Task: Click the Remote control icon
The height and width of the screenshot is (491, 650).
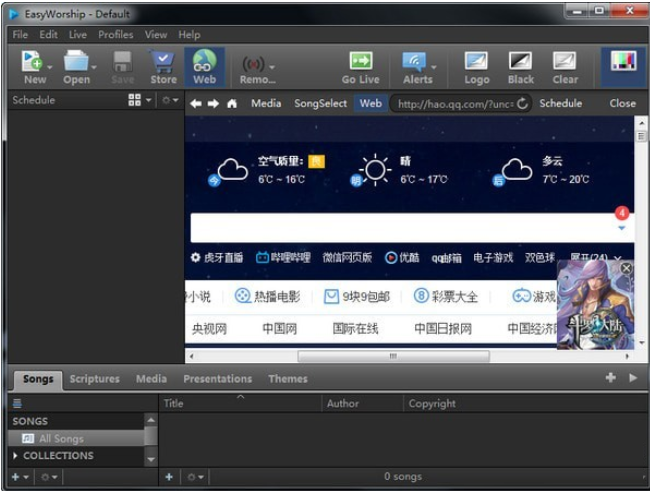Action: pyautogui.click(x=253, y=64)
